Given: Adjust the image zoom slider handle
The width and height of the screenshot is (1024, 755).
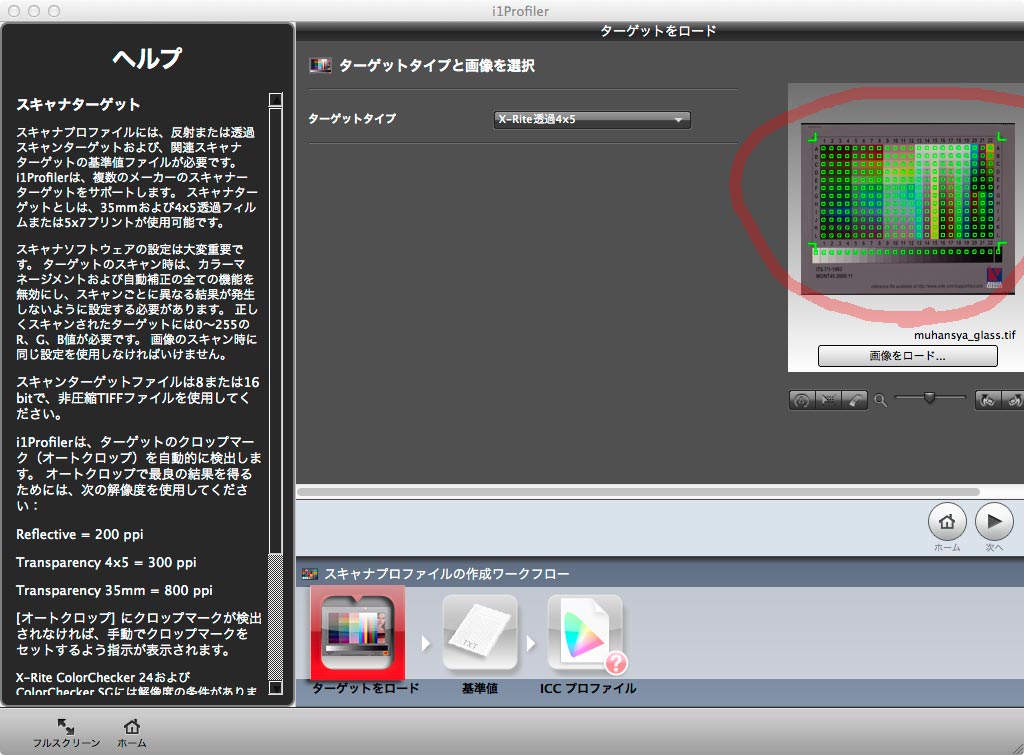Looking at the screenshot, I should pyautogui.click(x=929, y=397).
